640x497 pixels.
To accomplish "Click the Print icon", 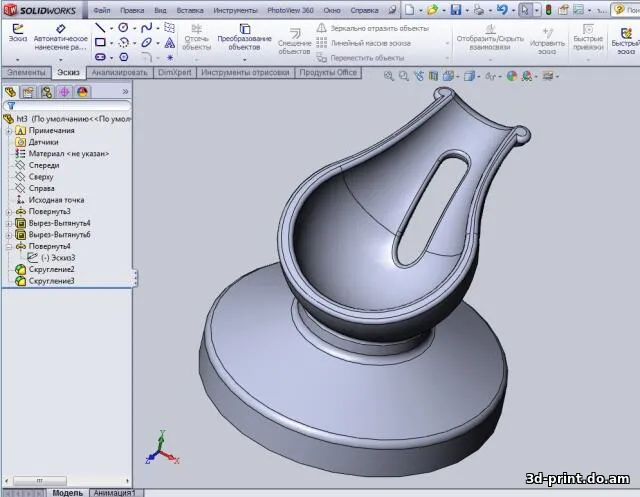I will click(479, 9).
